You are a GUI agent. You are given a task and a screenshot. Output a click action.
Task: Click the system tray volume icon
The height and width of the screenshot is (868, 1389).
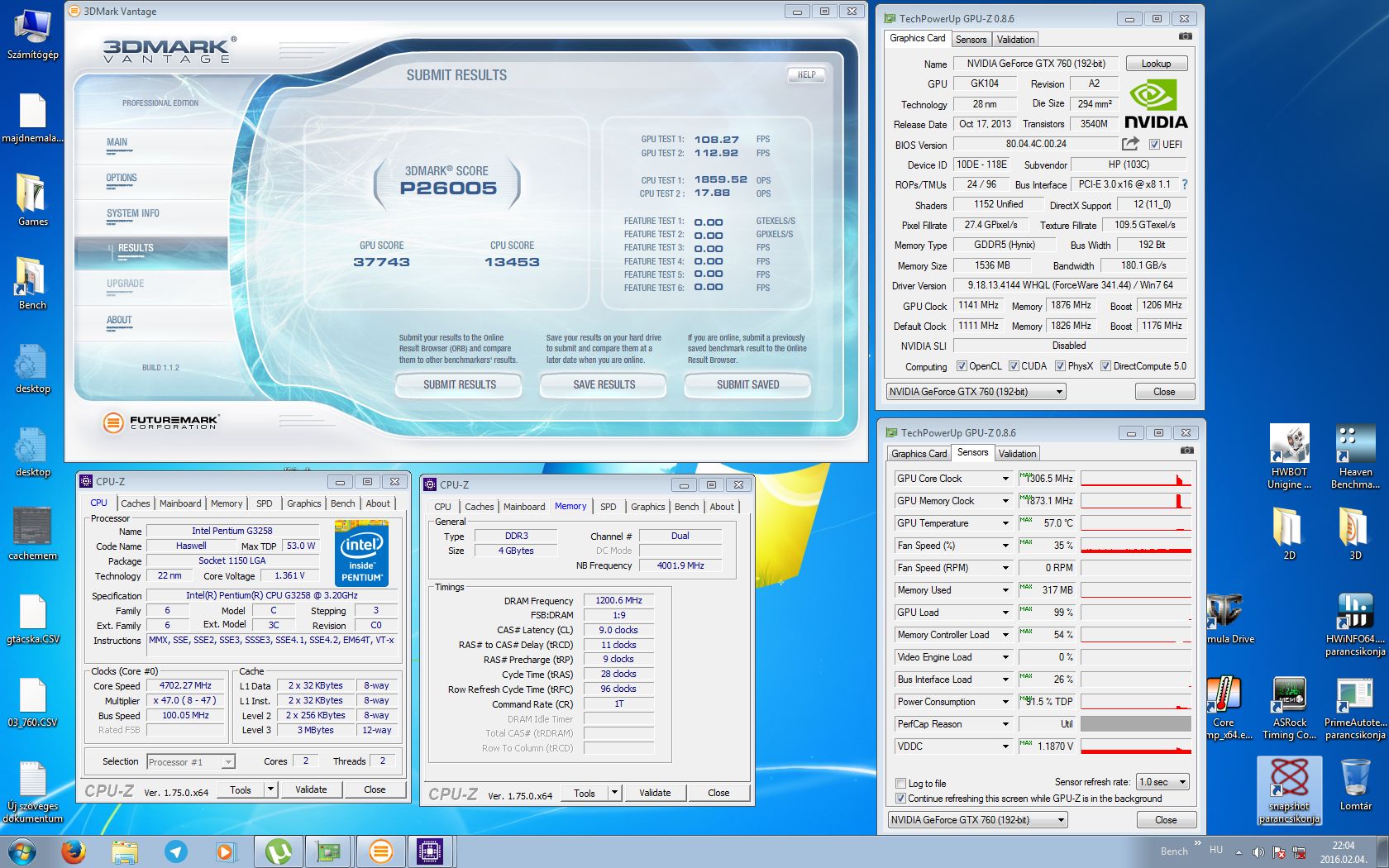click(1258, 852)
